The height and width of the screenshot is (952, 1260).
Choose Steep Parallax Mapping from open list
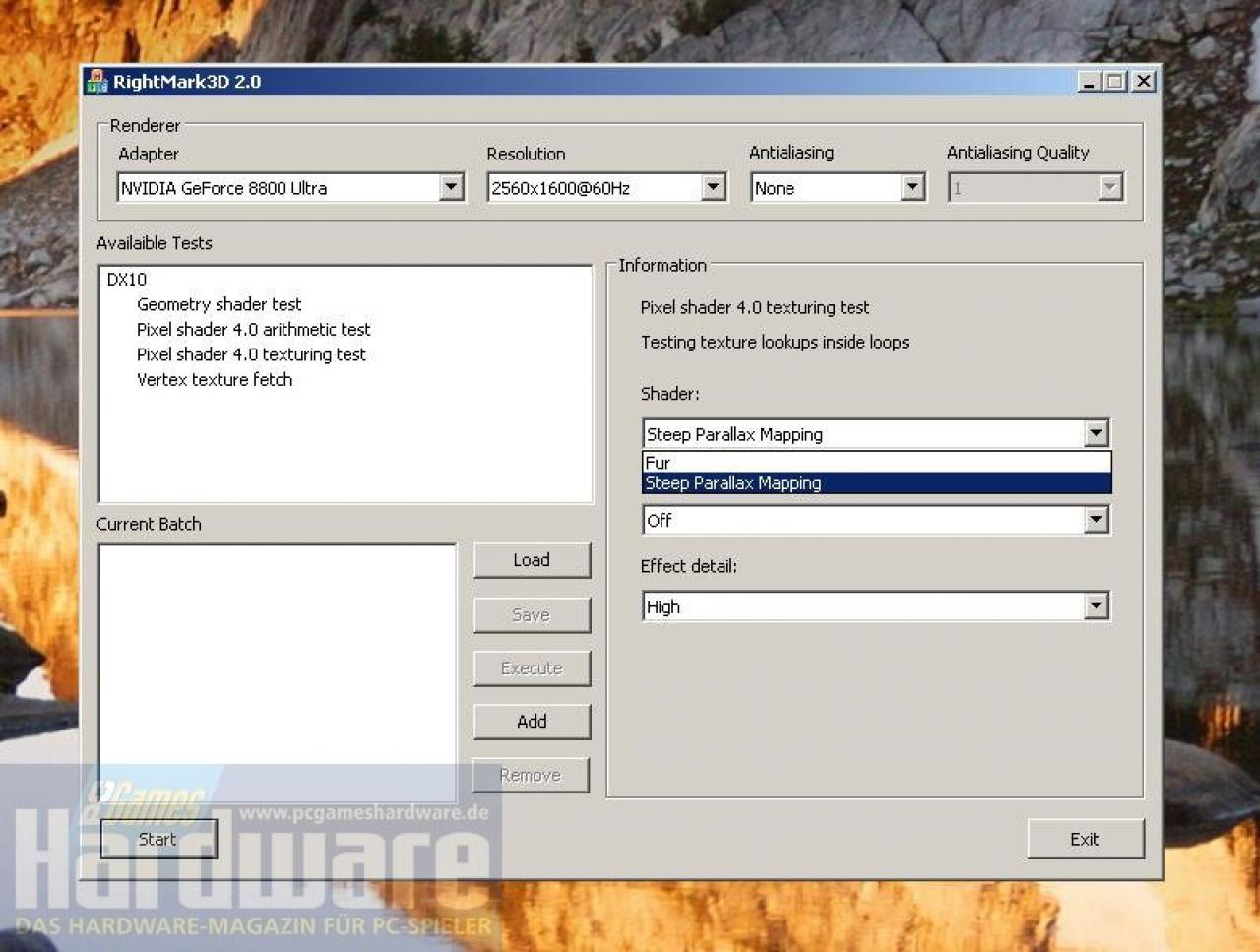click(x=876, y=483)
